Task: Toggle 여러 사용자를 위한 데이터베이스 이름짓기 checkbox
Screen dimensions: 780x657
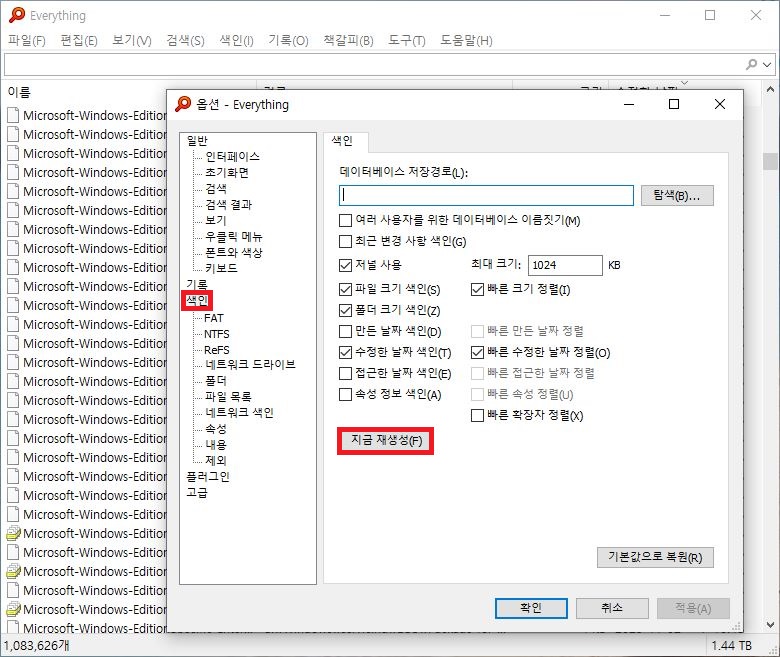Action: [345, 220]
